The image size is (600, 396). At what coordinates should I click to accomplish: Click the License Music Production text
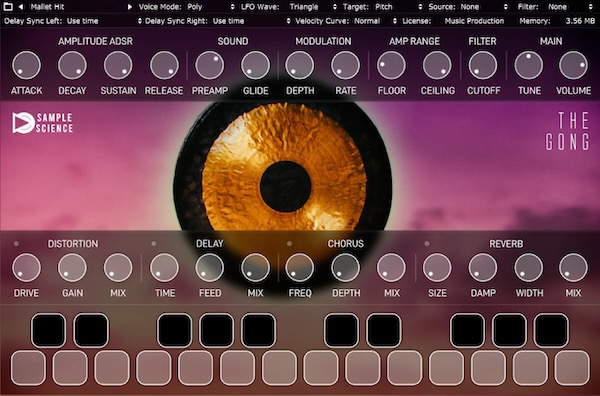pyautogui.click(x=474, y=21)
